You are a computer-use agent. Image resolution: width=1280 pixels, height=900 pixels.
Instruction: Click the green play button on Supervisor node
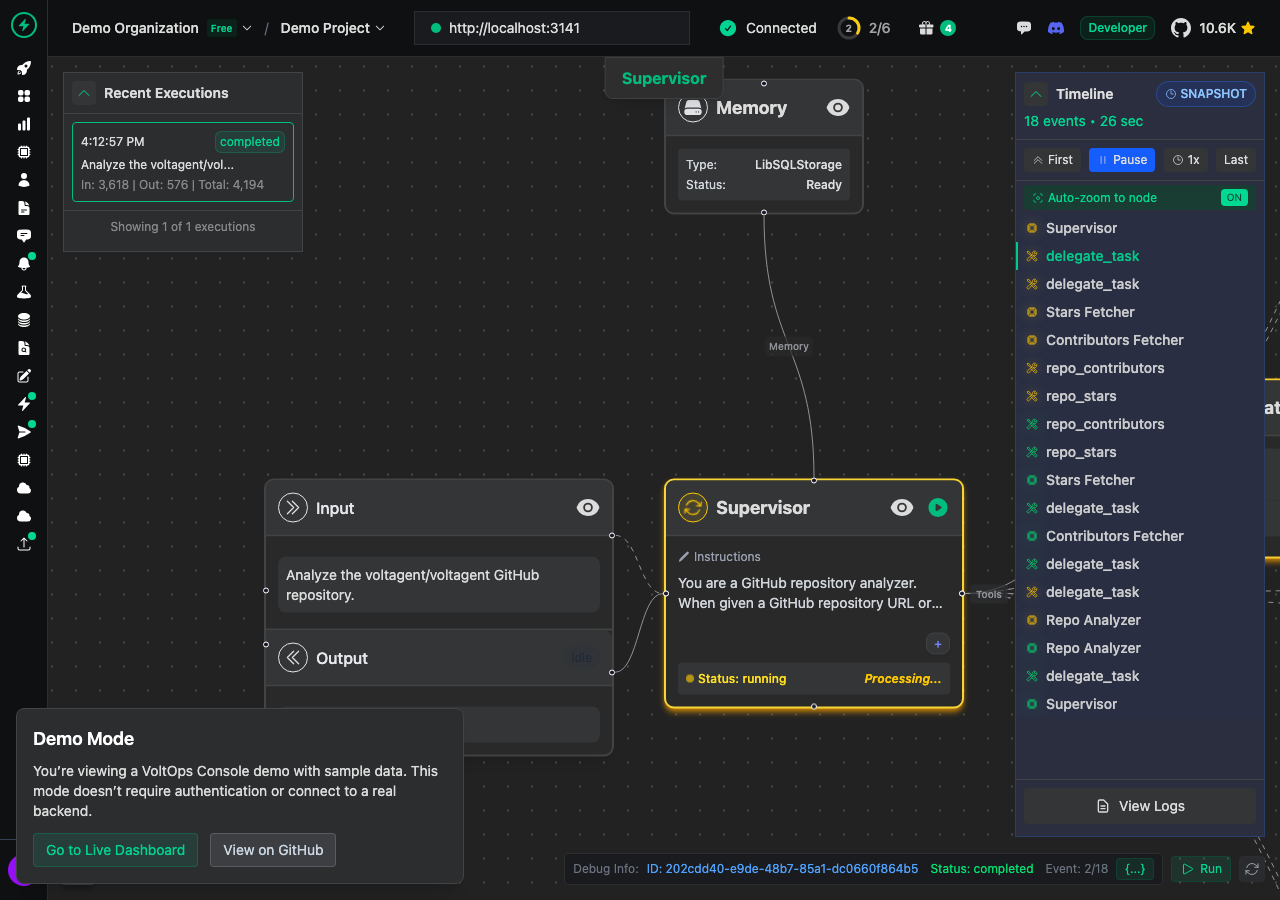937,508
